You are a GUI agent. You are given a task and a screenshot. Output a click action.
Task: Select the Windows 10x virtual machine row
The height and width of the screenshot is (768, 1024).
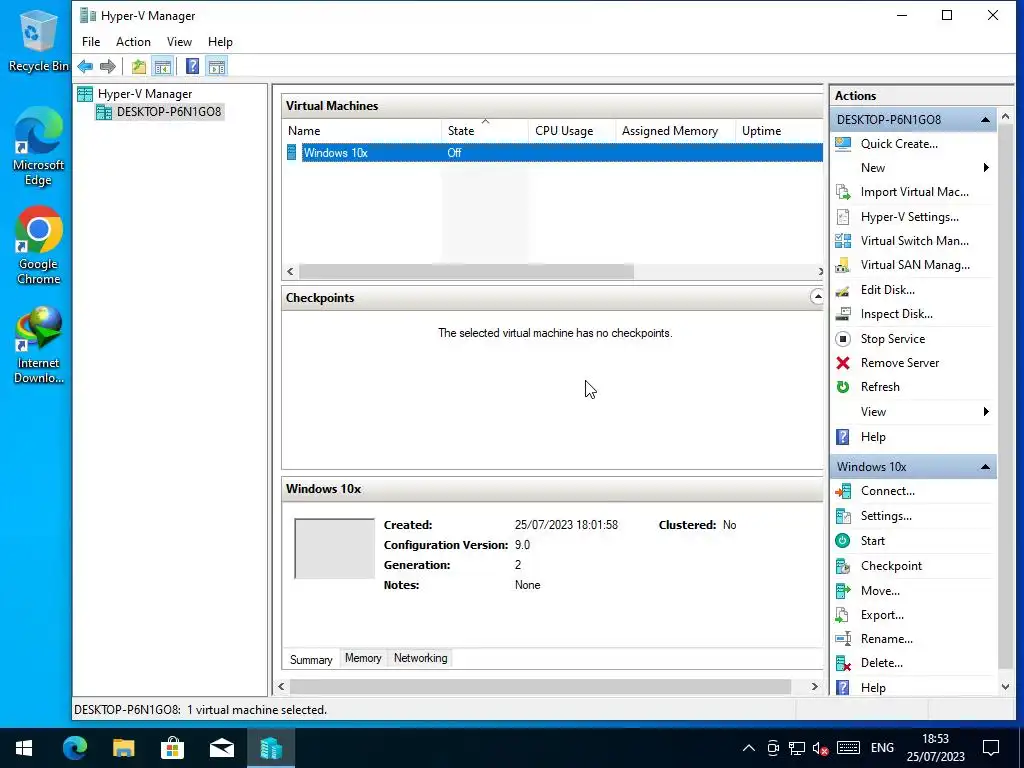(x=552, y=153)
